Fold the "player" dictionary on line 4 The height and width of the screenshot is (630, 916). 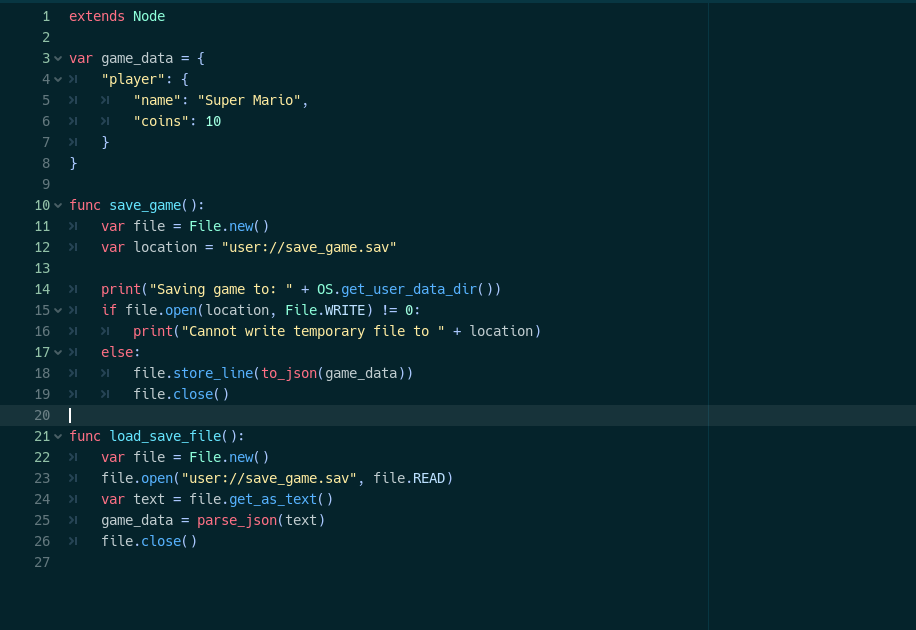[x=58, y=79]
